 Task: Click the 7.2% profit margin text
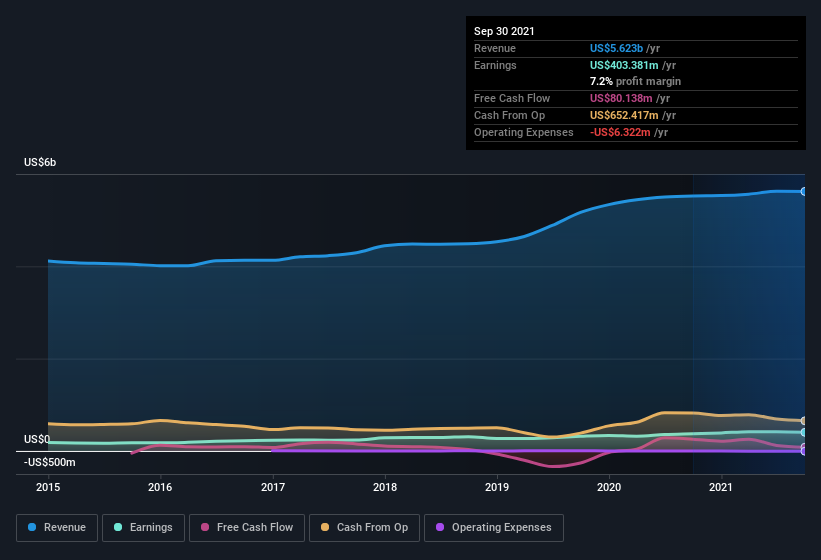(635, 81)
